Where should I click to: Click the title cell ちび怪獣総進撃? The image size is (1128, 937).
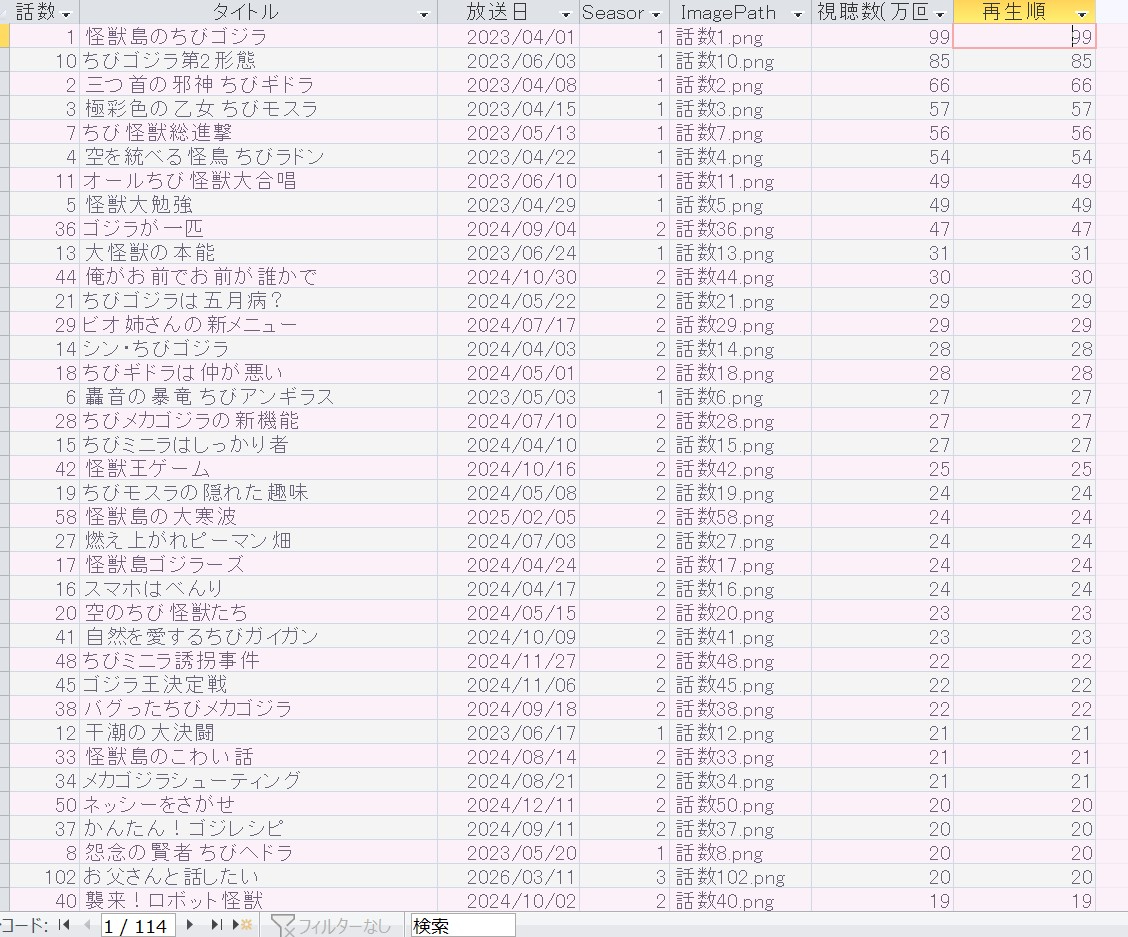[258, 132]
